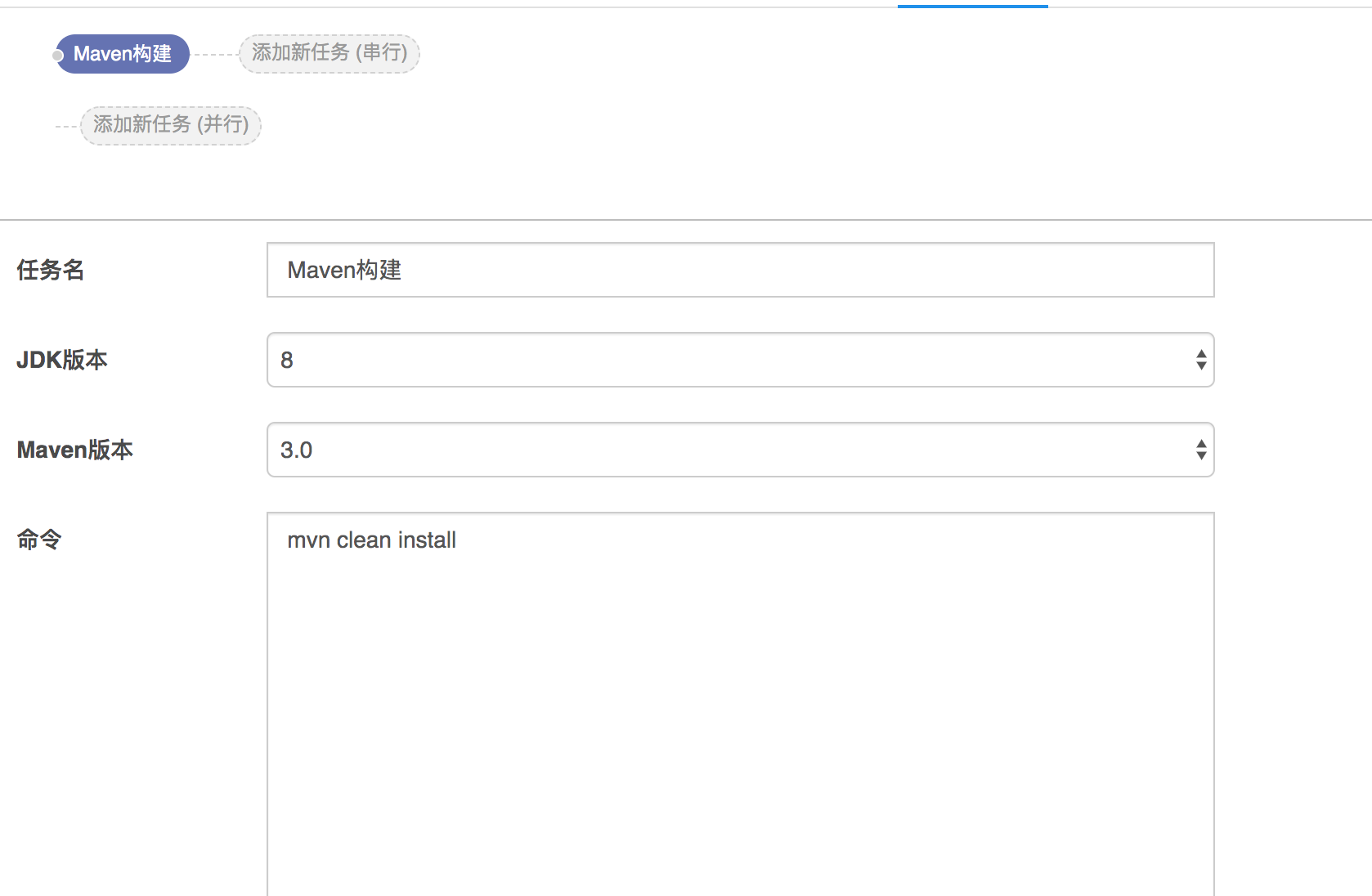
Task: Click the 命令 label
Action: click(39, 540)
